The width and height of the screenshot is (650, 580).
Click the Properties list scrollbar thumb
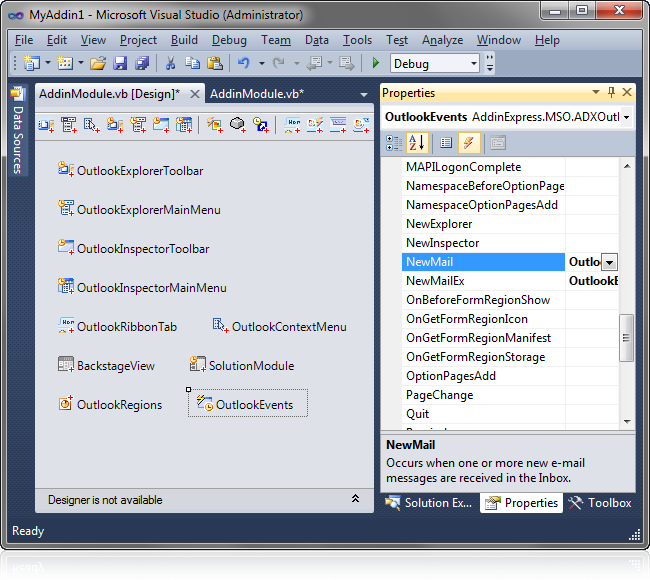pyautogui.click(x=626, y=338)
